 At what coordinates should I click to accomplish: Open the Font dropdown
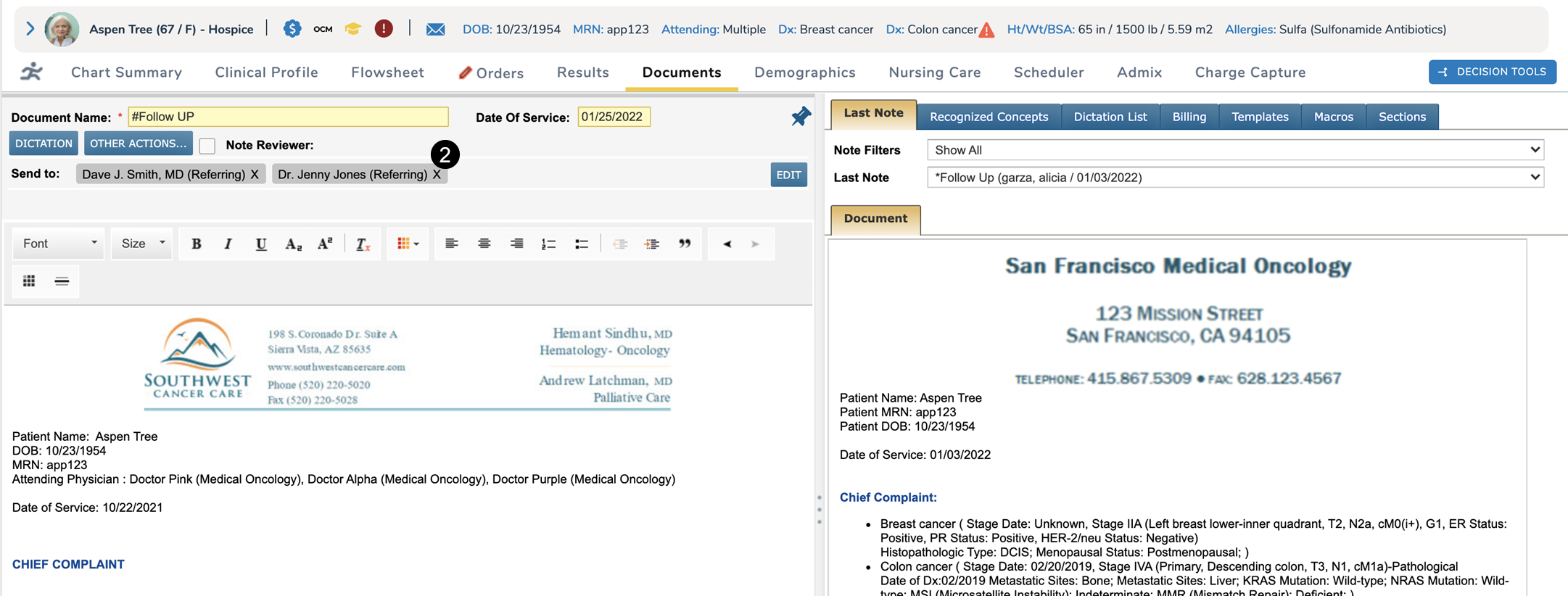point(59,244)
